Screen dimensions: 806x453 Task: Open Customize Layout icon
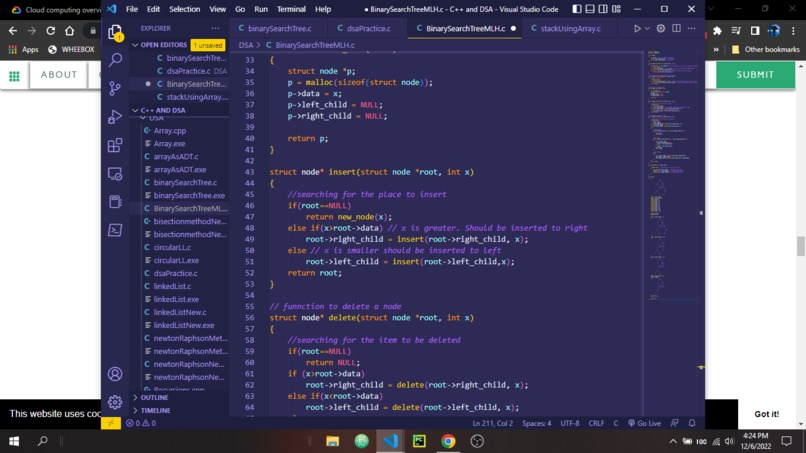pos(616,9)
